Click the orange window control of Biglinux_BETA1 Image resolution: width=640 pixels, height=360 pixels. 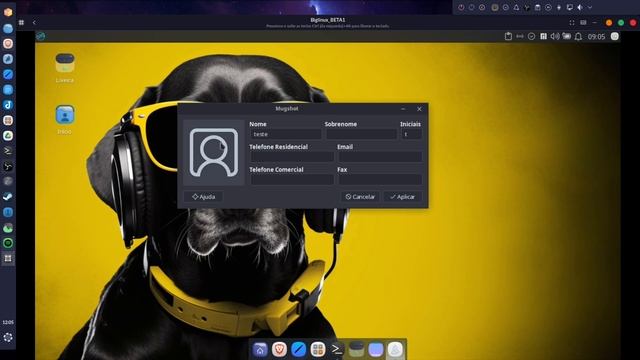pyautogui.click(x=609, y=23)
